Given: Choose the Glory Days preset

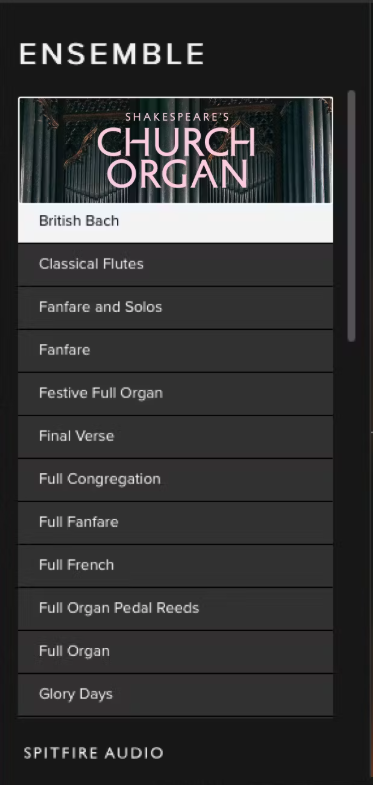Looking at the screenshot, I should [x=175, y=695].
